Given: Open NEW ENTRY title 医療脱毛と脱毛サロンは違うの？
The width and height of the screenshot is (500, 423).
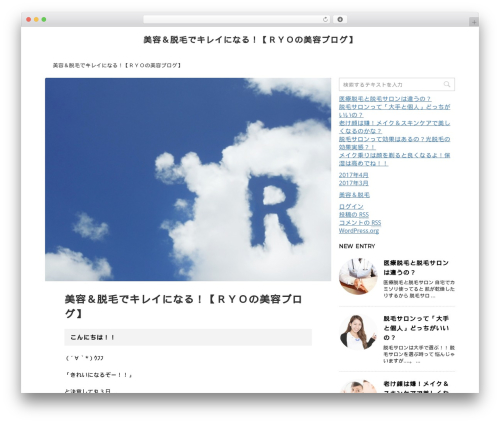Looking at the screenshot, I should click(416, 267).
